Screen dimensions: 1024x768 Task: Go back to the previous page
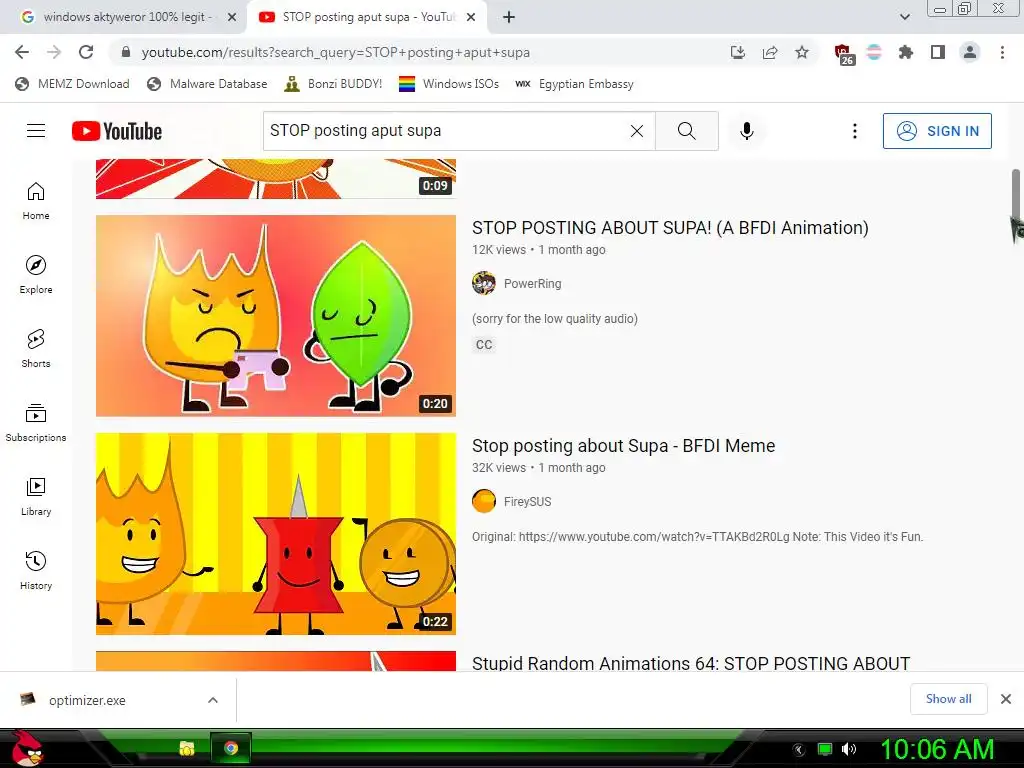coord(22,52)
